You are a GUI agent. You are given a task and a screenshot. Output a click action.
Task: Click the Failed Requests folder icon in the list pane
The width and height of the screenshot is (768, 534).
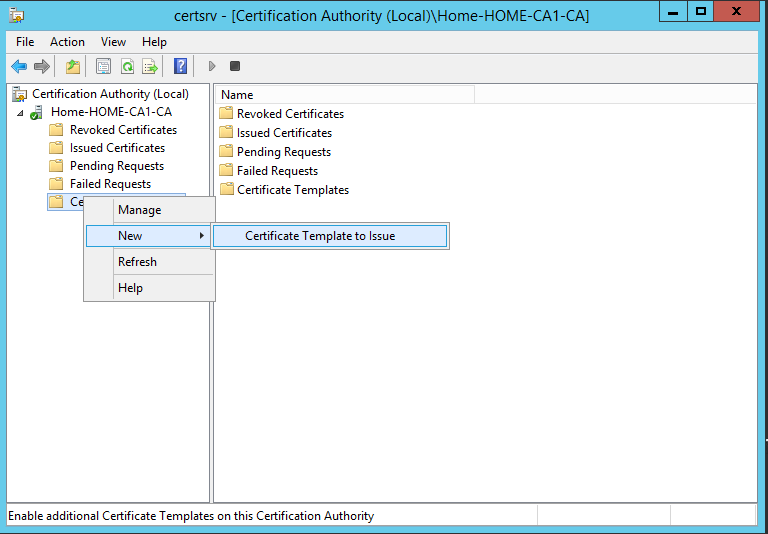(x=226, y=171)
